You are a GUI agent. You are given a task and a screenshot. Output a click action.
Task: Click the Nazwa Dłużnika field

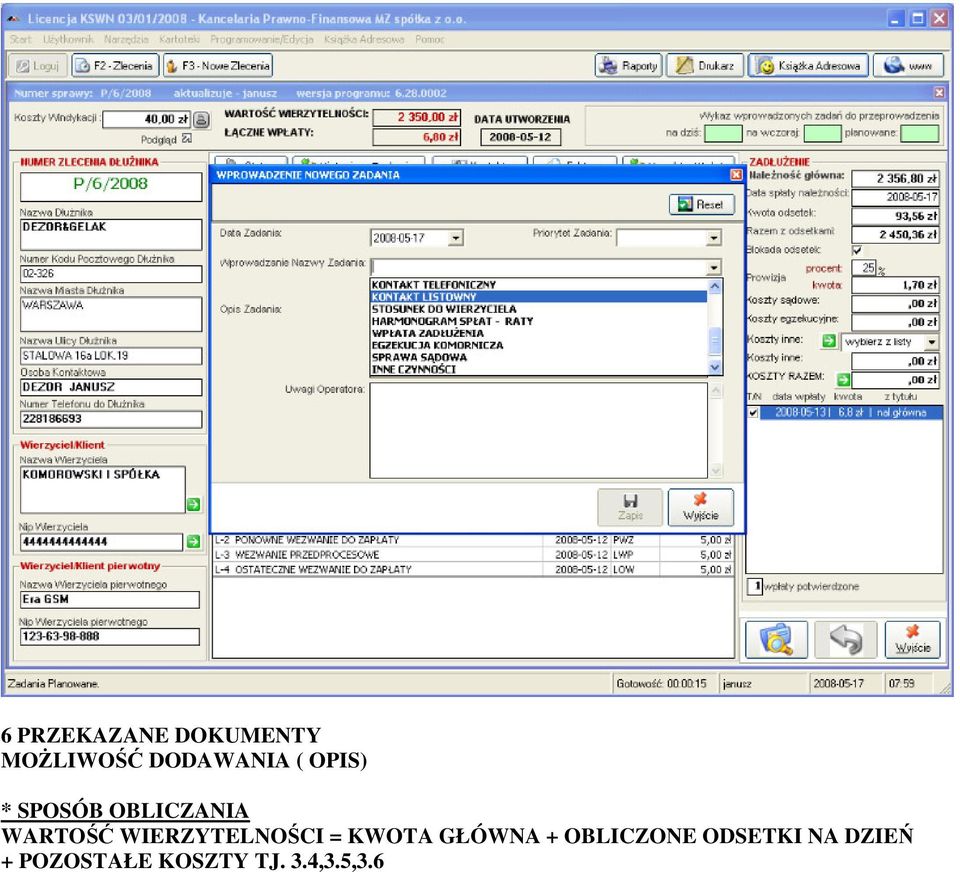(111, 235)
